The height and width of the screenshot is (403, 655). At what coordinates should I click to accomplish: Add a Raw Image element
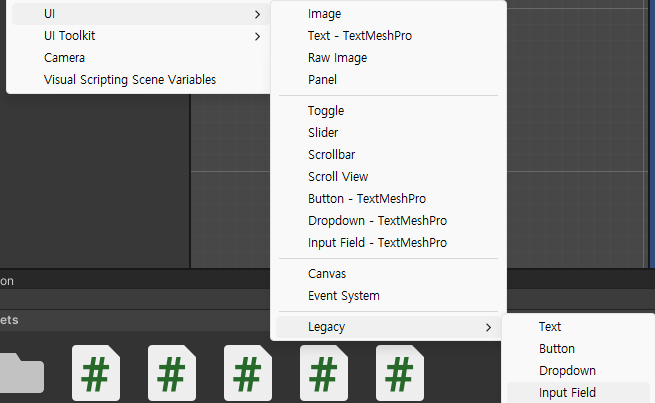388,58
